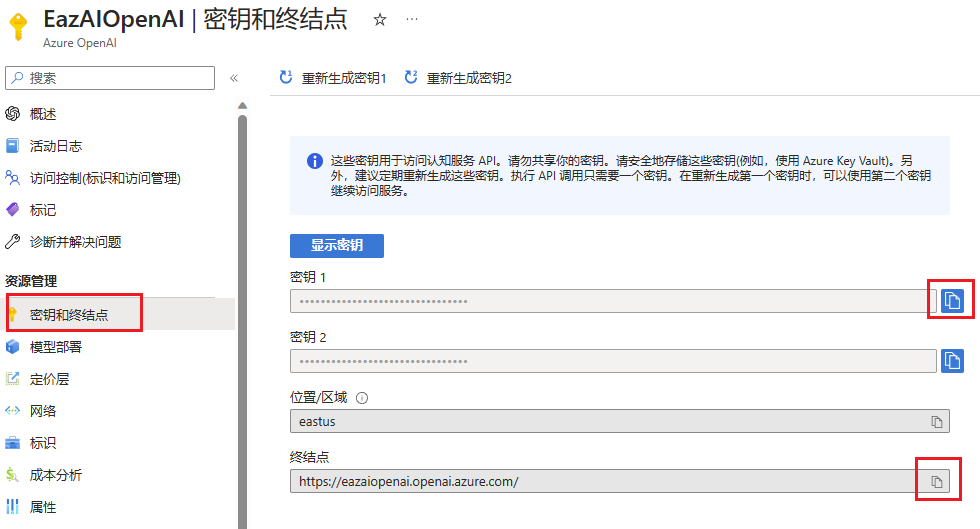Copy the 终结点 endpoint URL
Screen dimensions: 980x529
[936, 481]
